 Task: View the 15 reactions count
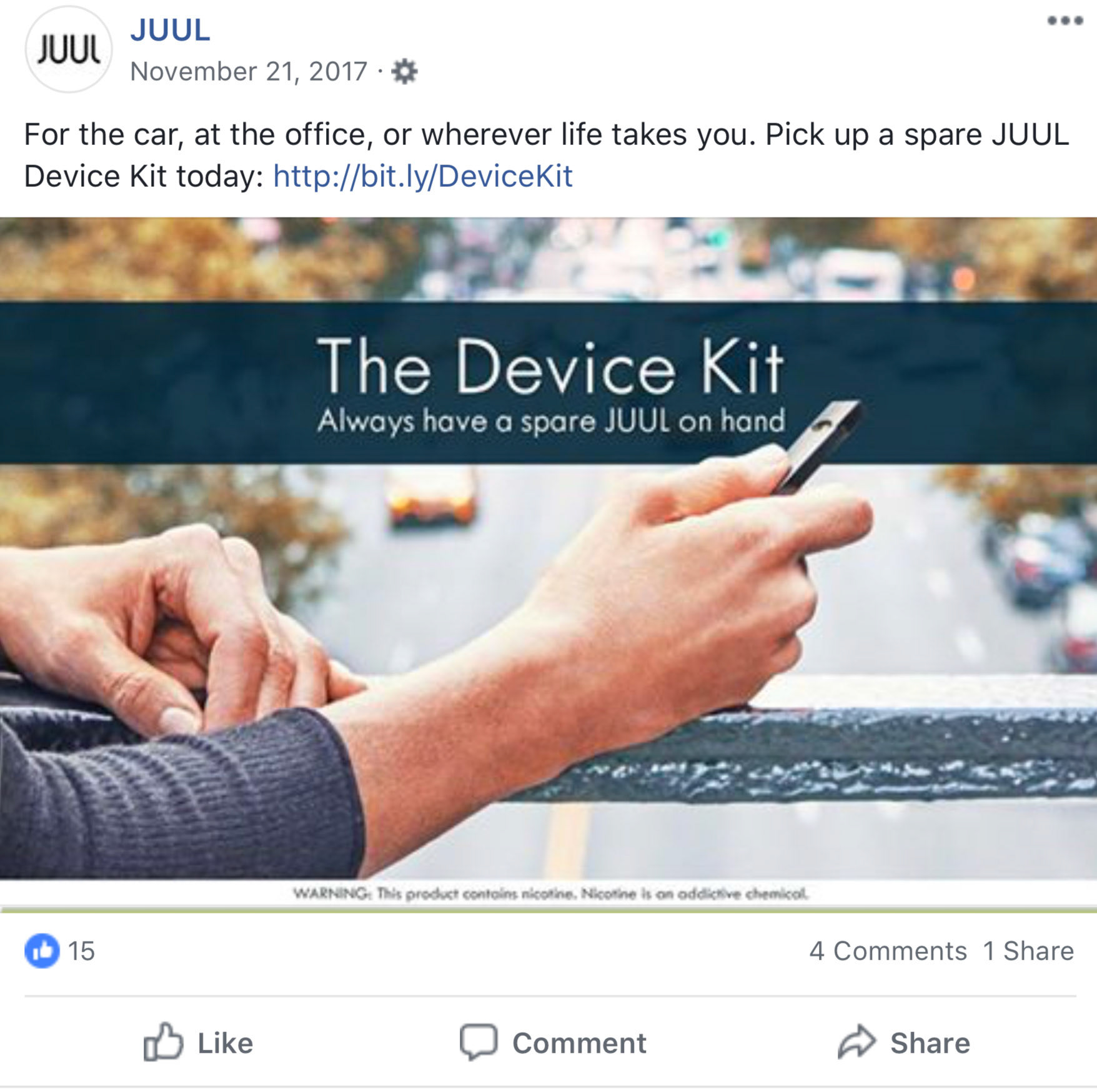pos(81,951)
